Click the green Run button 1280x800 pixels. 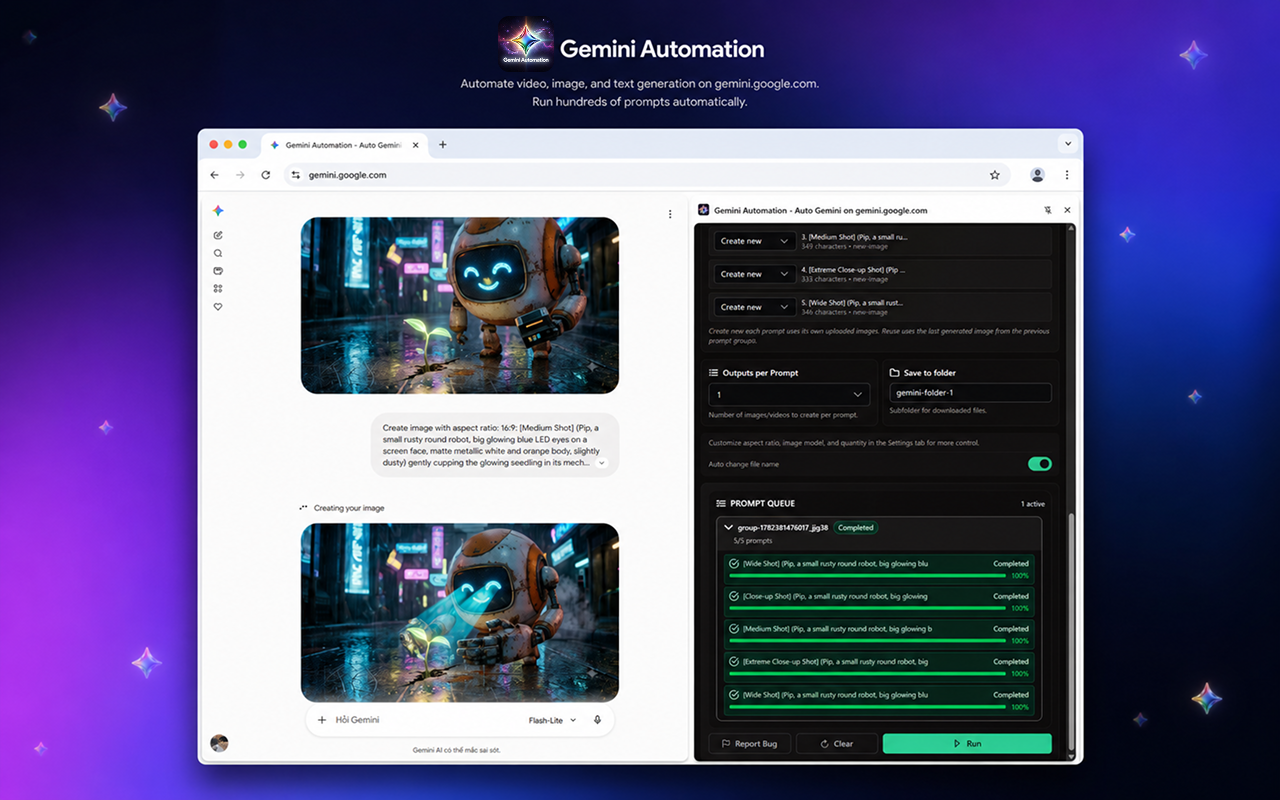click(x=967, y=744)
